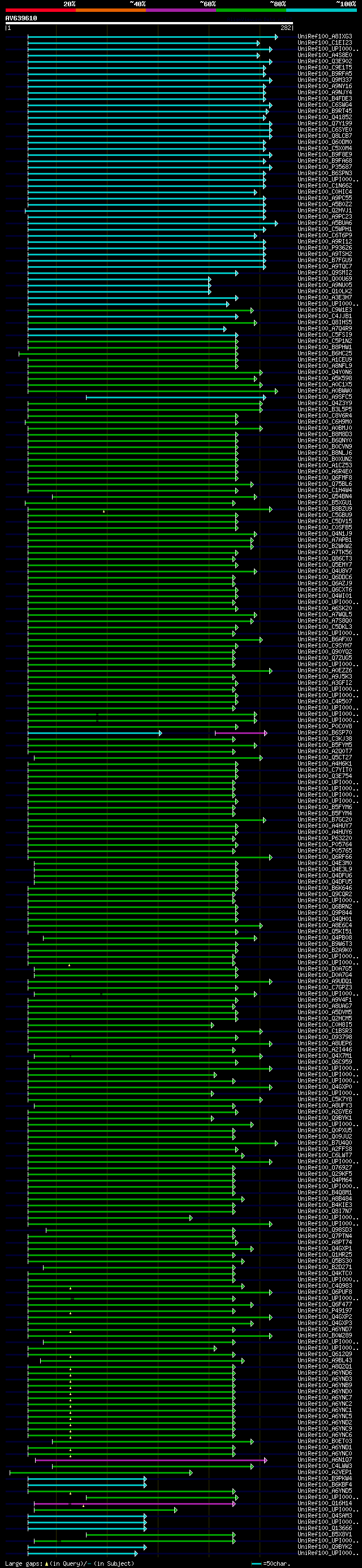Viewport: 362px width, 1568px height.
Task: Click the red 20% identity legend segment
Action: pyautogui.click(x=40, y=10)
